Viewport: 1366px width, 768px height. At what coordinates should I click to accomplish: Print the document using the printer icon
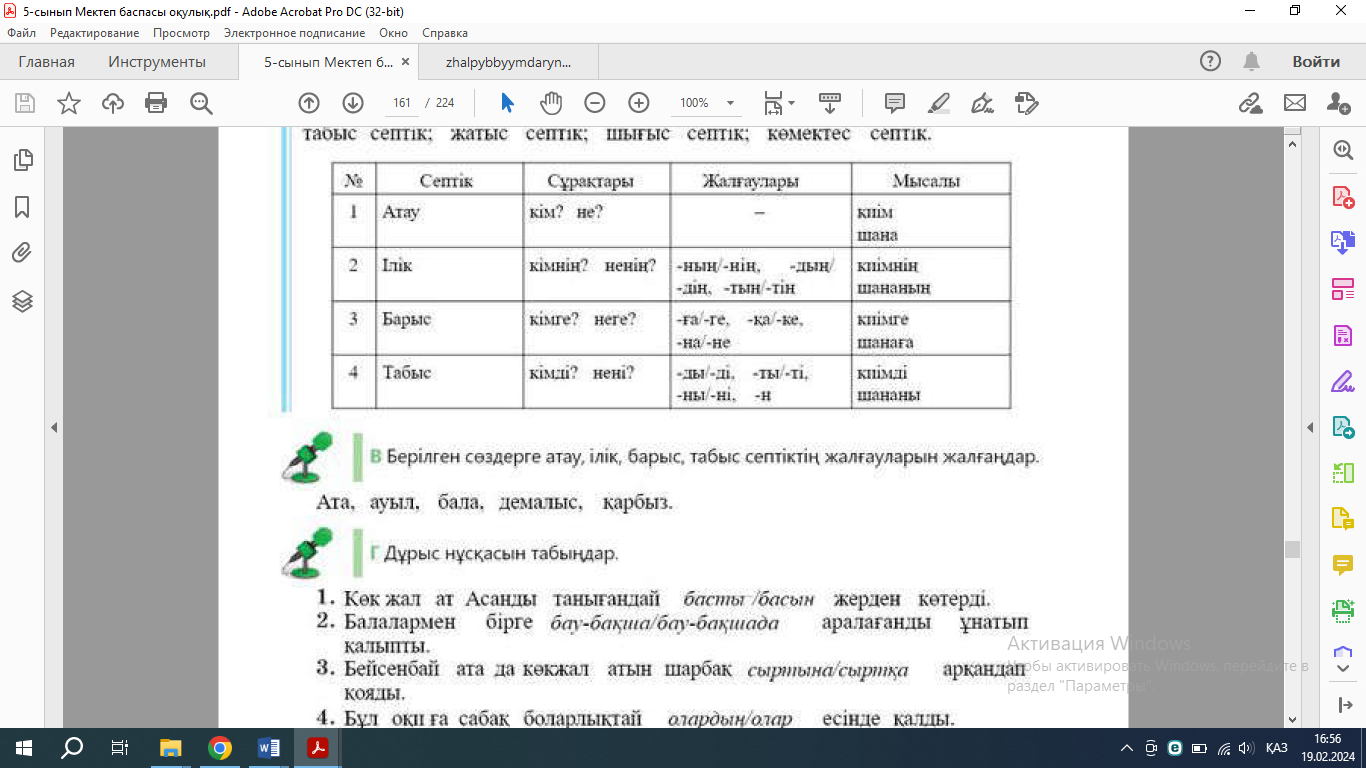pos(156,103)
